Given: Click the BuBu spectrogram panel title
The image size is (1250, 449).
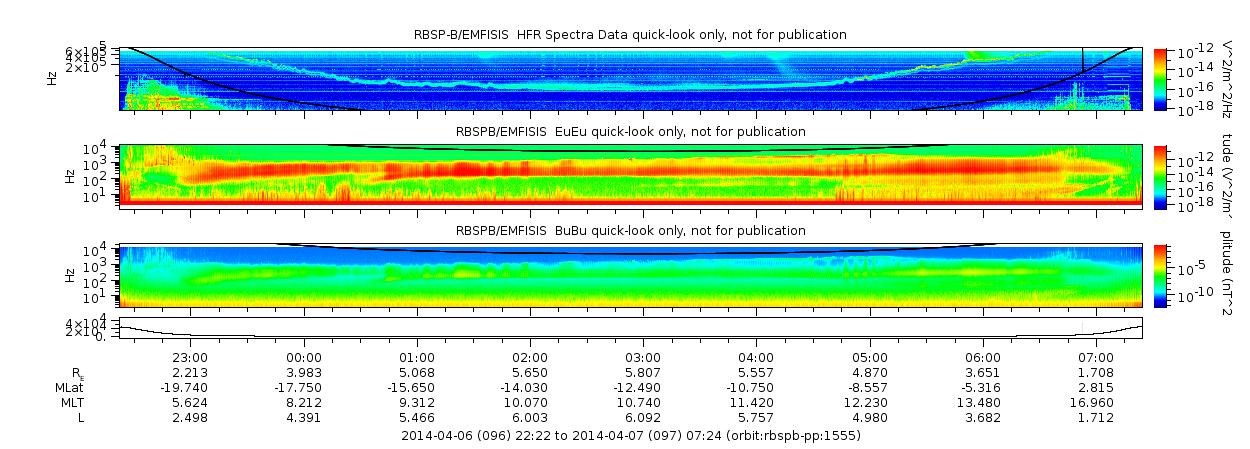Looking at the screenshot, I should click(x=630, y=231).
